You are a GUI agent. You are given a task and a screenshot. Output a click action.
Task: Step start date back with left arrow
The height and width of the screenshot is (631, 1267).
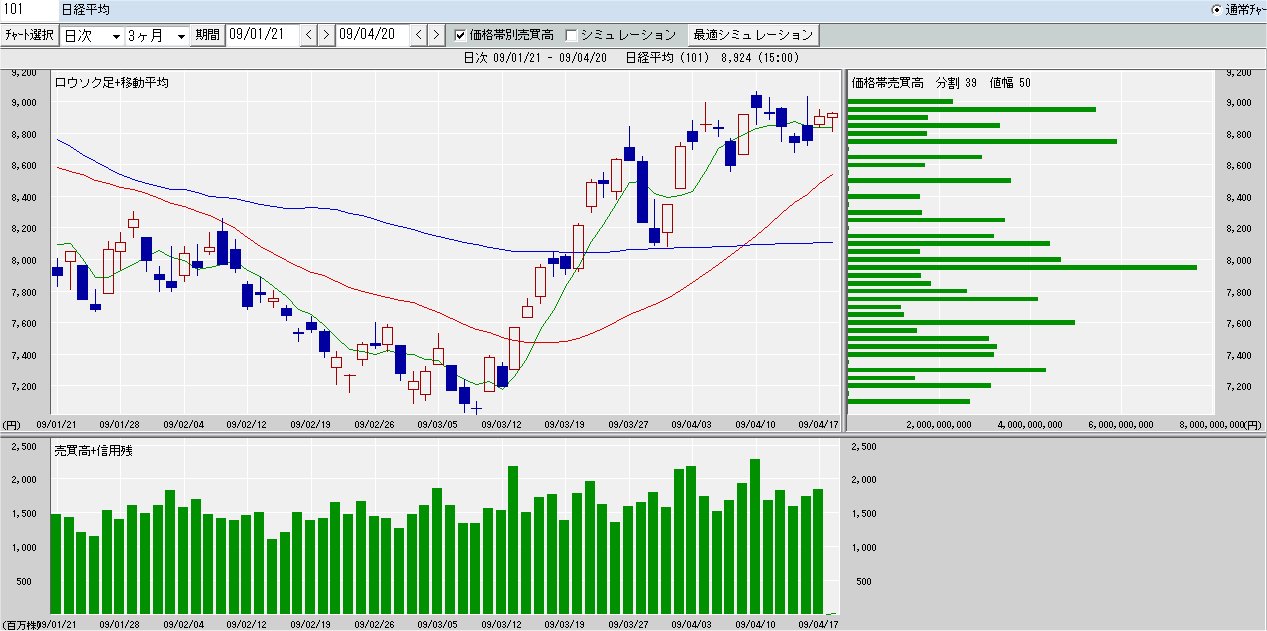pos(309,35)
